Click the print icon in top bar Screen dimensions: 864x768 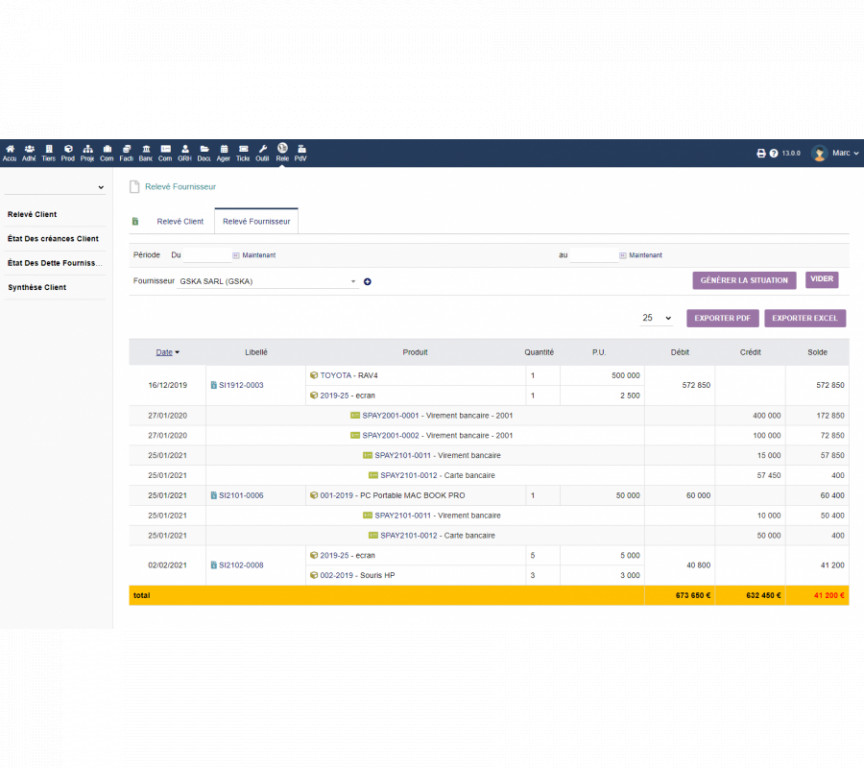coord(760,153)
